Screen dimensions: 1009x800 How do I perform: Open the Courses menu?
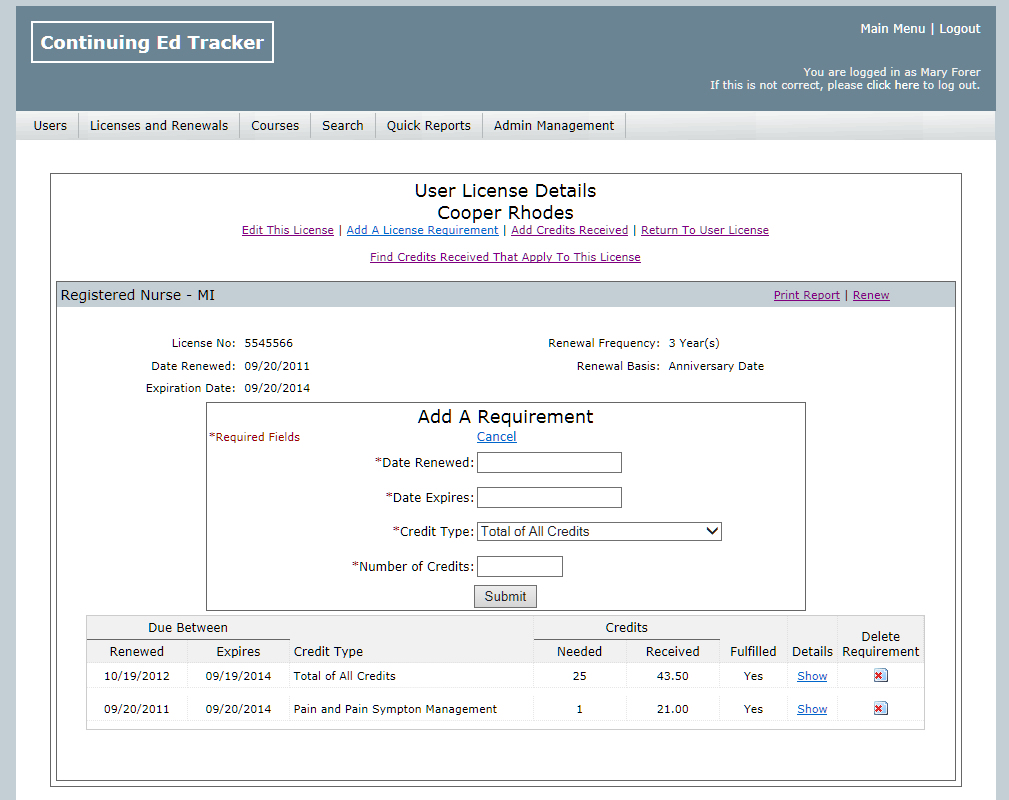coord(275,126)
